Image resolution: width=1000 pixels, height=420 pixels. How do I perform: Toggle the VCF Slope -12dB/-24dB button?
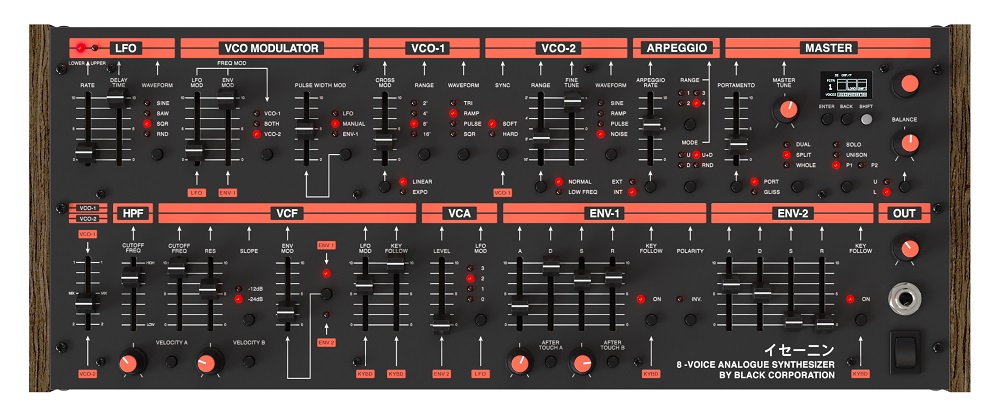point(249,319)
